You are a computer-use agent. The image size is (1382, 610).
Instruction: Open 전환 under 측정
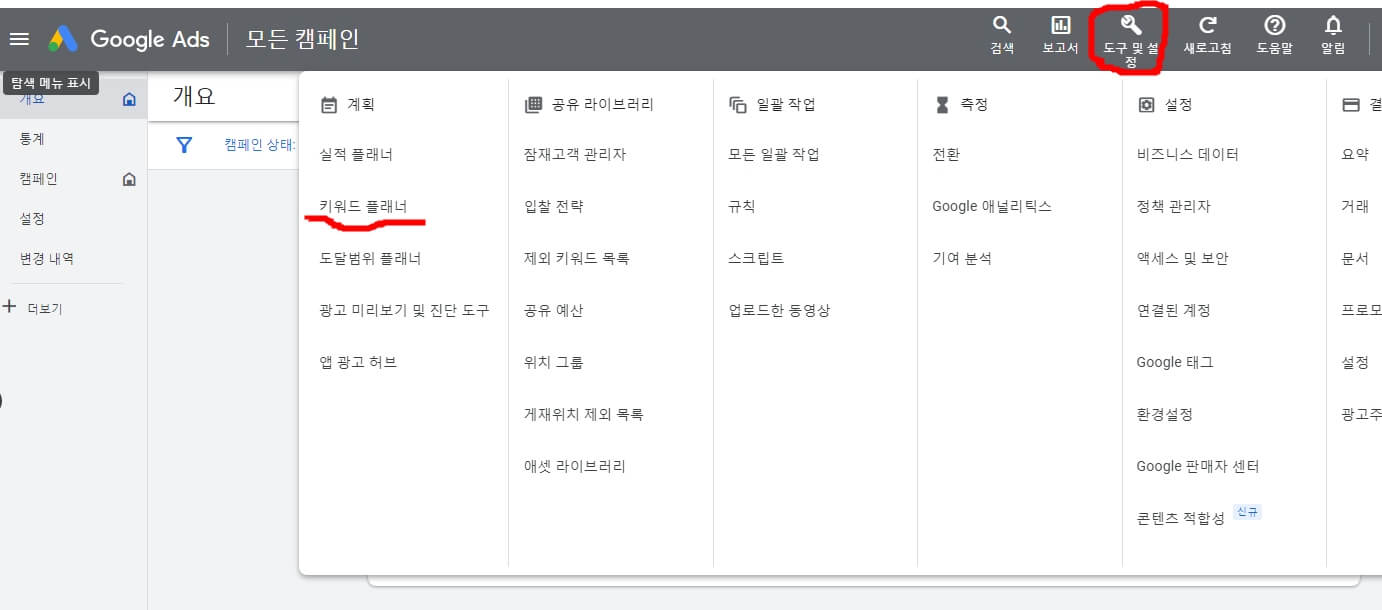click(x=946, y=155)
